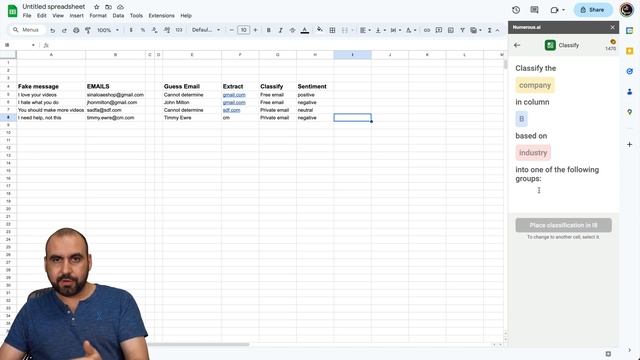Open vertical align dropdown
This screenshot has width=640, height=360.
click(x=380, y=30)
